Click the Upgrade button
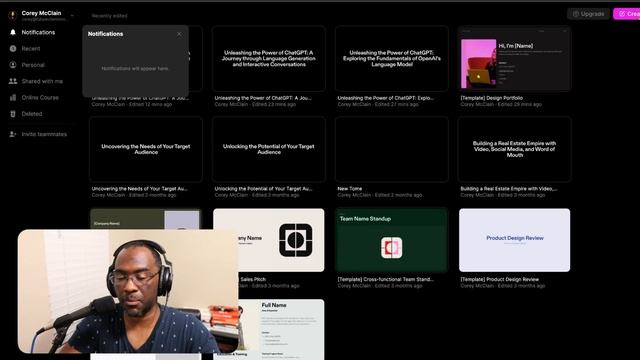The image size is (640, 360). tap(588, 14)
